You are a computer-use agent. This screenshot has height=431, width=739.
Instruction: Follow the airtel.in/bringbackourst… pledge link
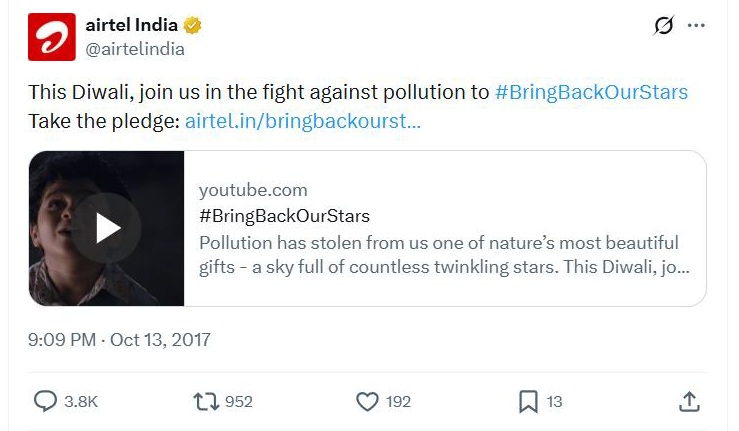[x=302, y=121]
